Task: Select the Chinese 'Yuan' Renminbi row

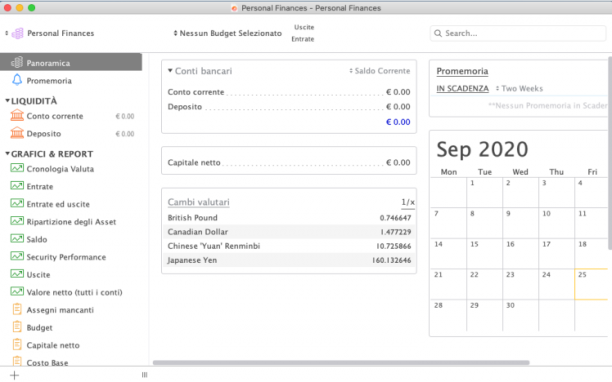Action: 289,246
